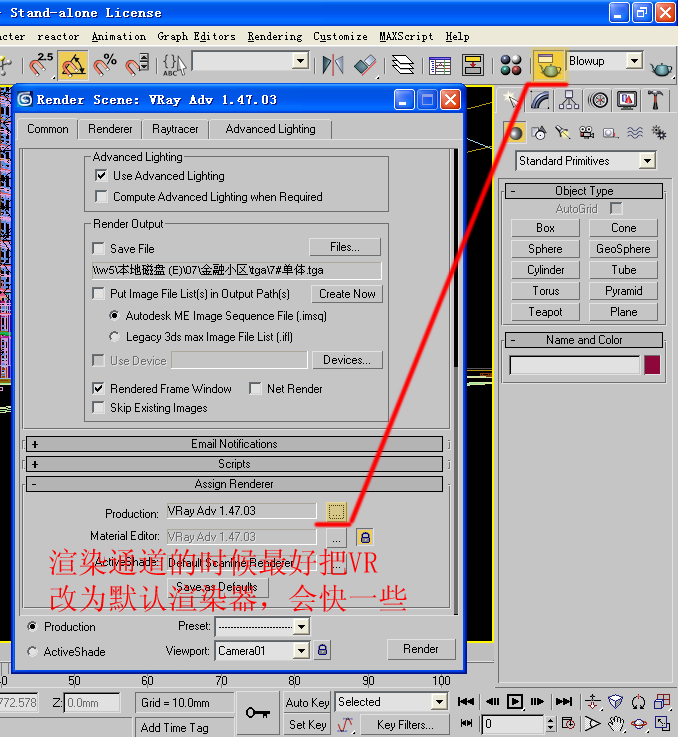This screenshot has width=678, height=737.
Task: Lock the Camera01 viewport selection
Action: 323,651
